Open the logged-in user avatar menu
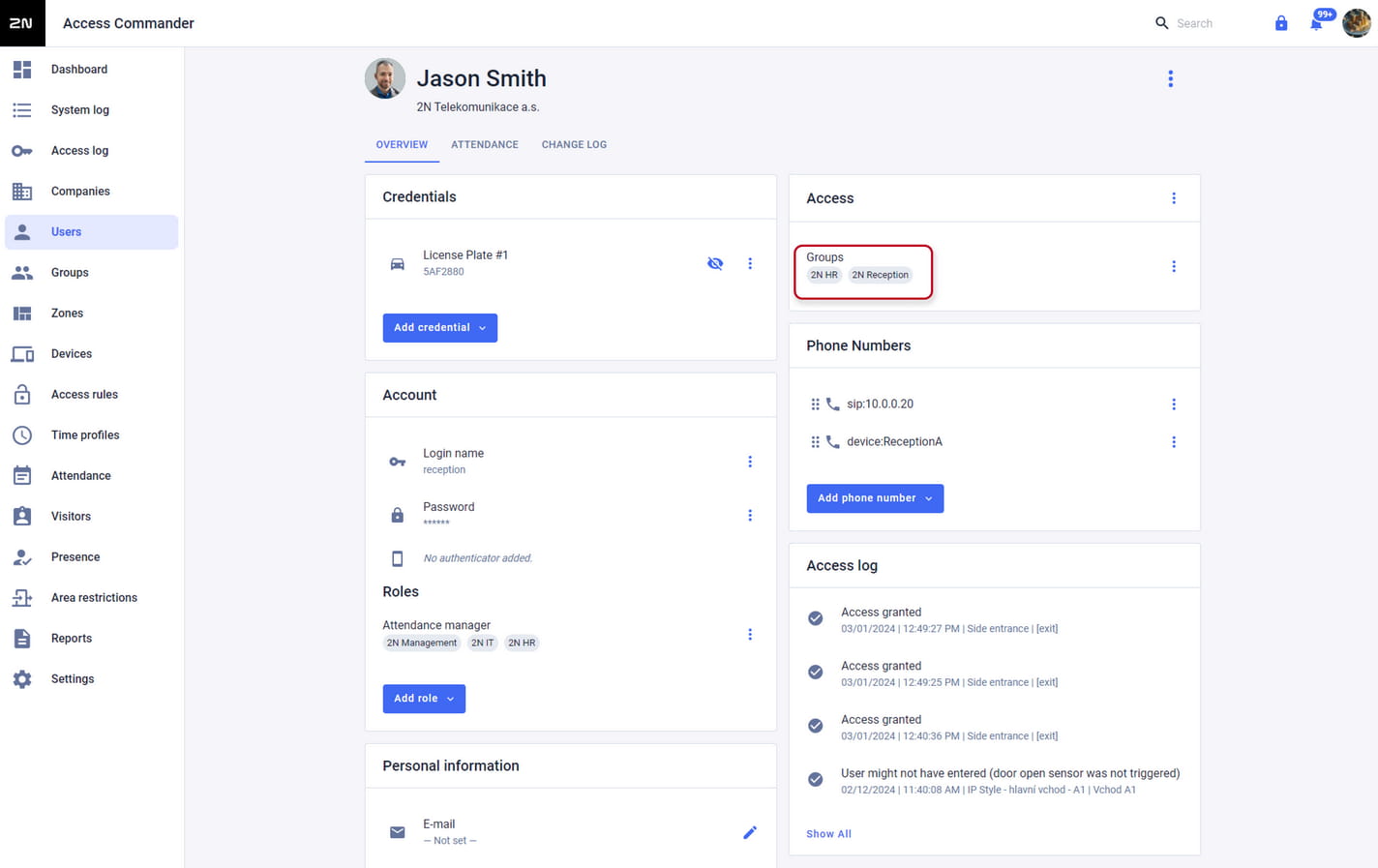Image resolution: width=1378 pixels, height=868 pixels. [x=1357, y=23]
